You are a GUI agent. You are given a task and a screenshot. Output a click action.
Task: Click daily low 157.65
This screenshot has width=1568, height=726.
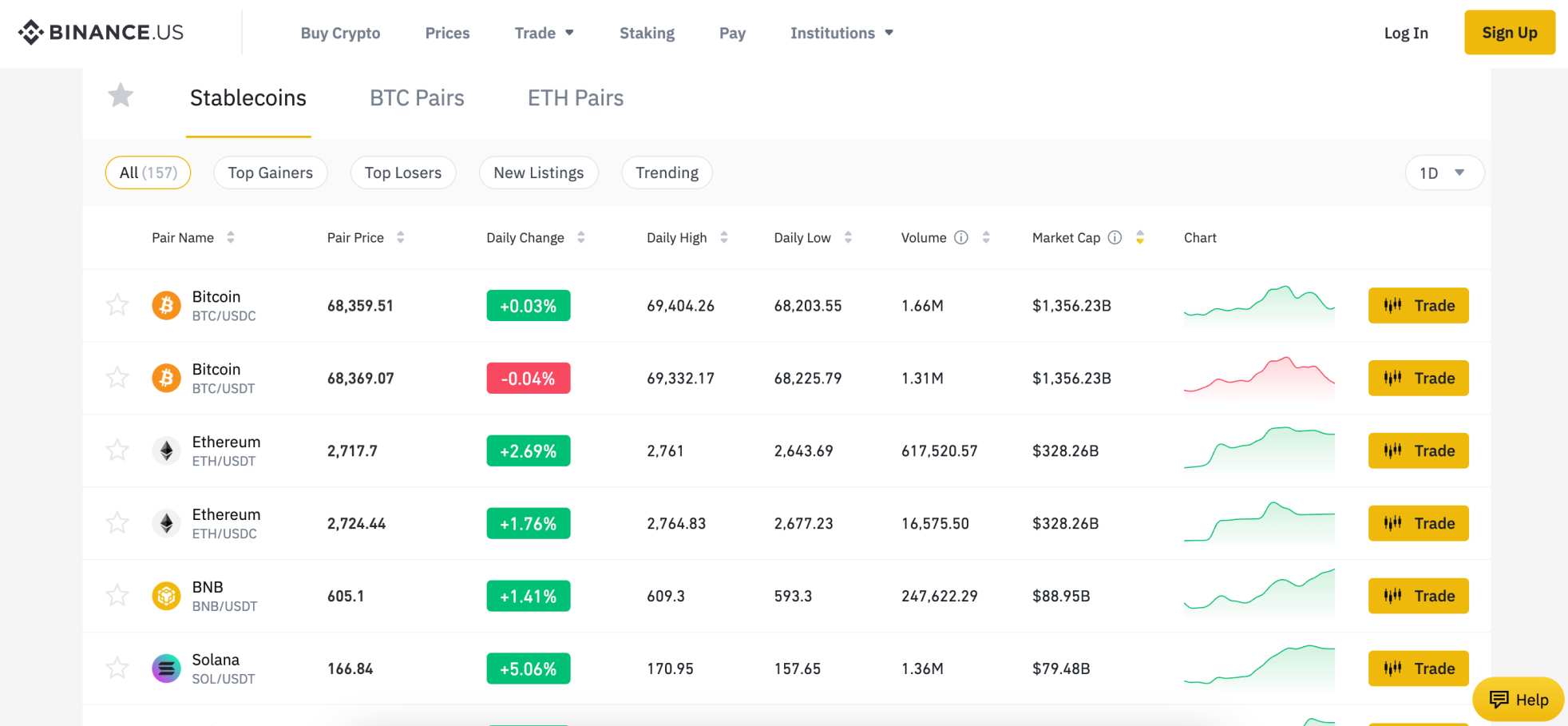[797, 669]
